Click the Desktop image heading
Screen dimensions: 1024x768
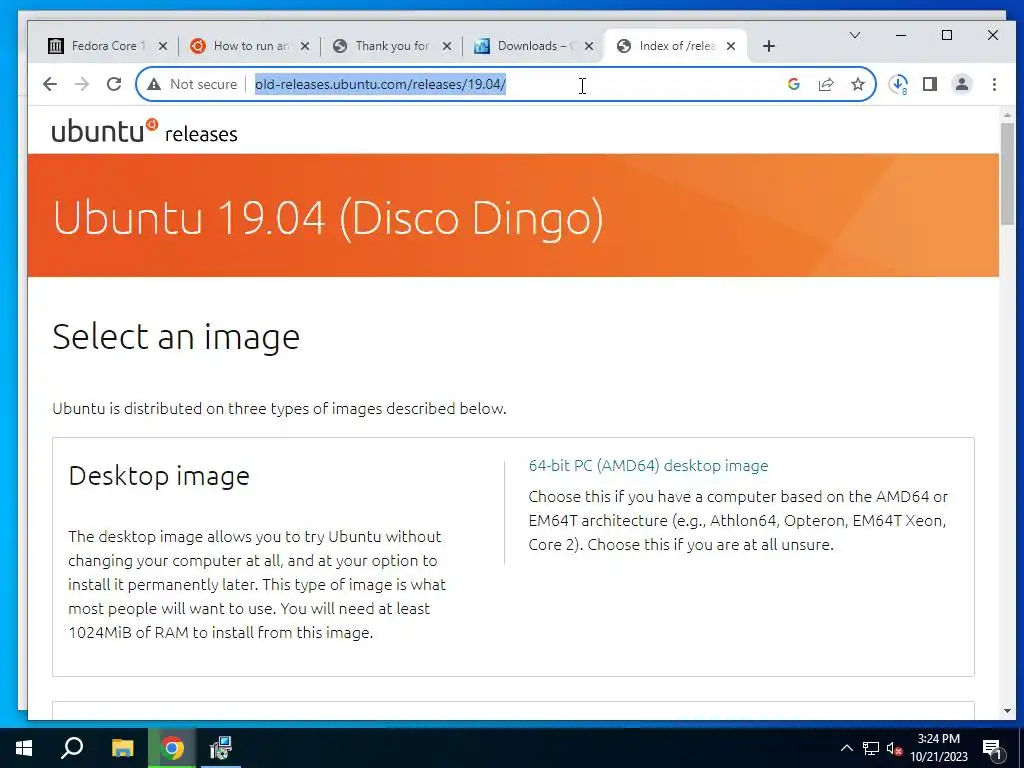point(159,476)
